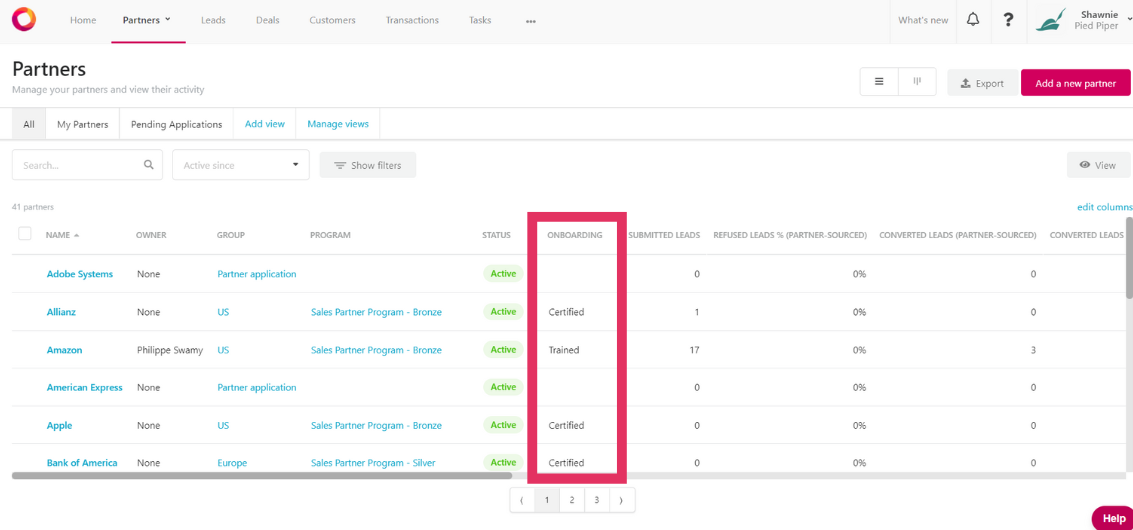
Task: Switch to list view icon
Action: click(x=879, y=82)
